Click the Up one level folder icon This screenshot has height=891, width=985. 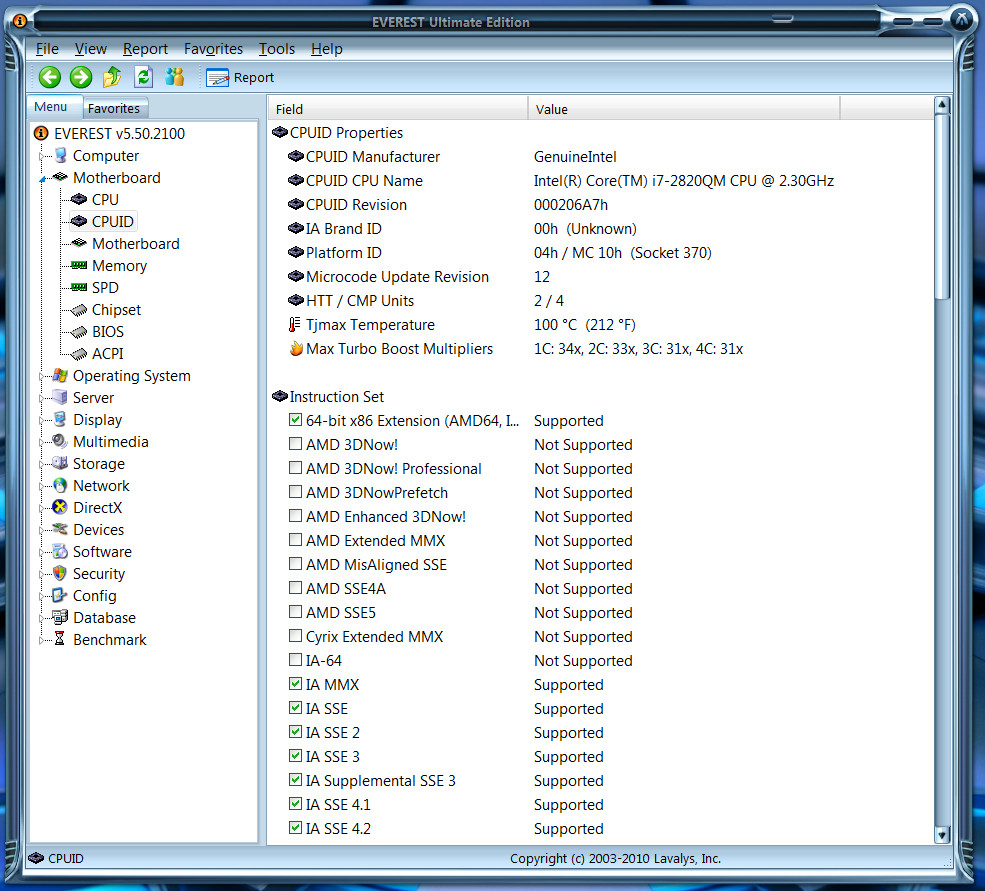point(112,77)
